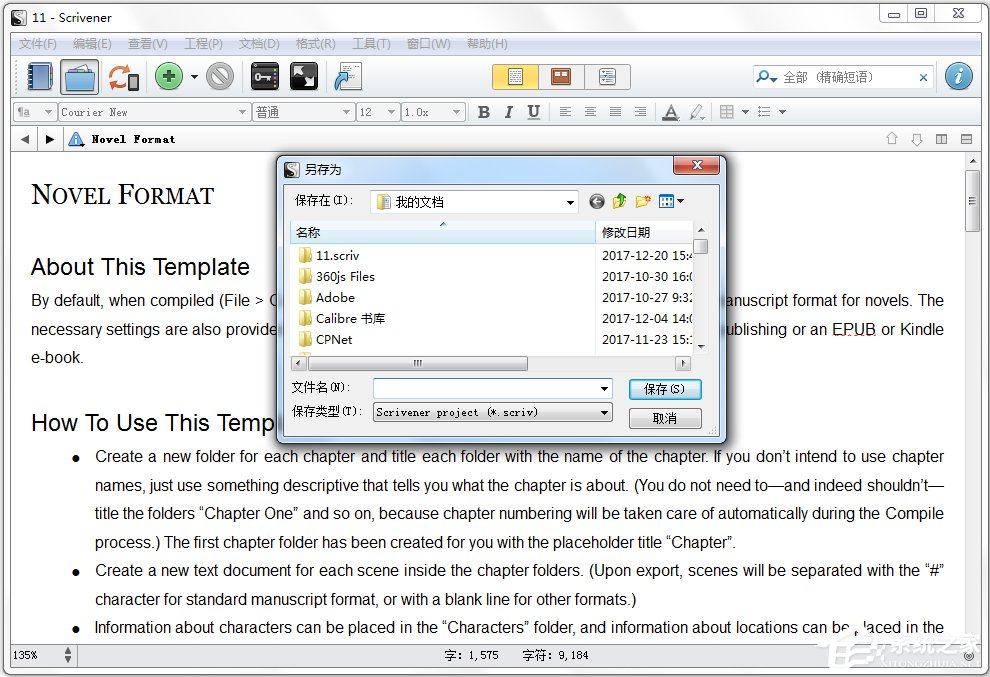Go forward with the right arrow

(49, 139)
